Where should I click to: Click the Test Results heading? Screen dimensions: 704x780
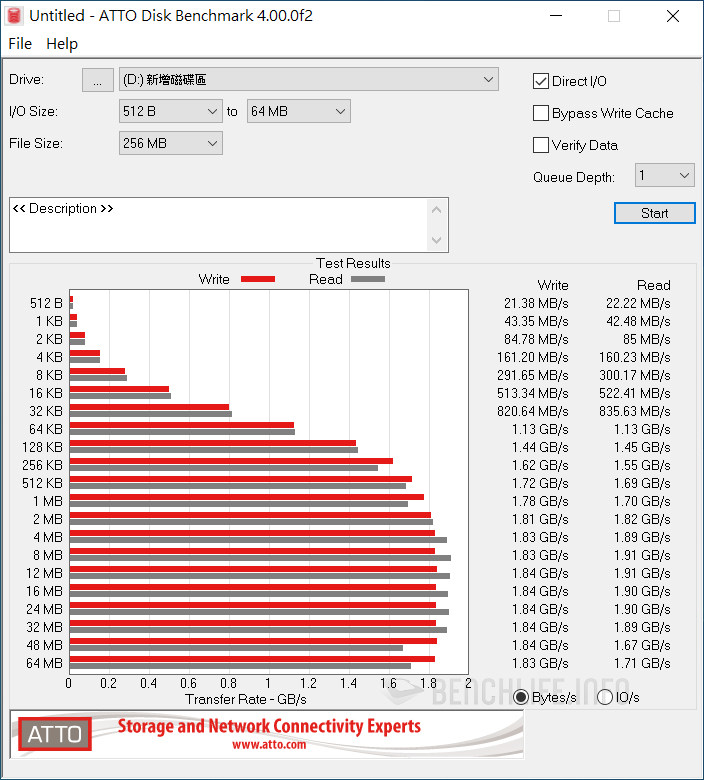[x=353, y=263]
